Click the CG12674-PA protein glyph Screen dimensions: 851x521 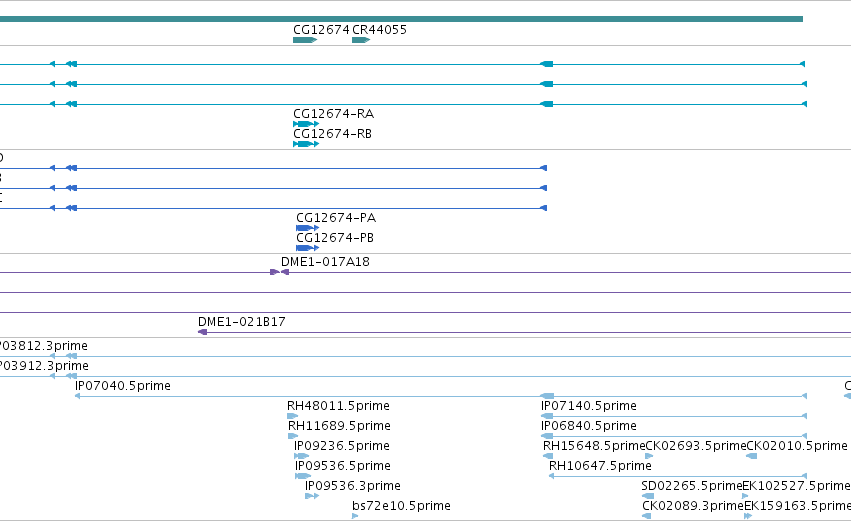[307, 228]
